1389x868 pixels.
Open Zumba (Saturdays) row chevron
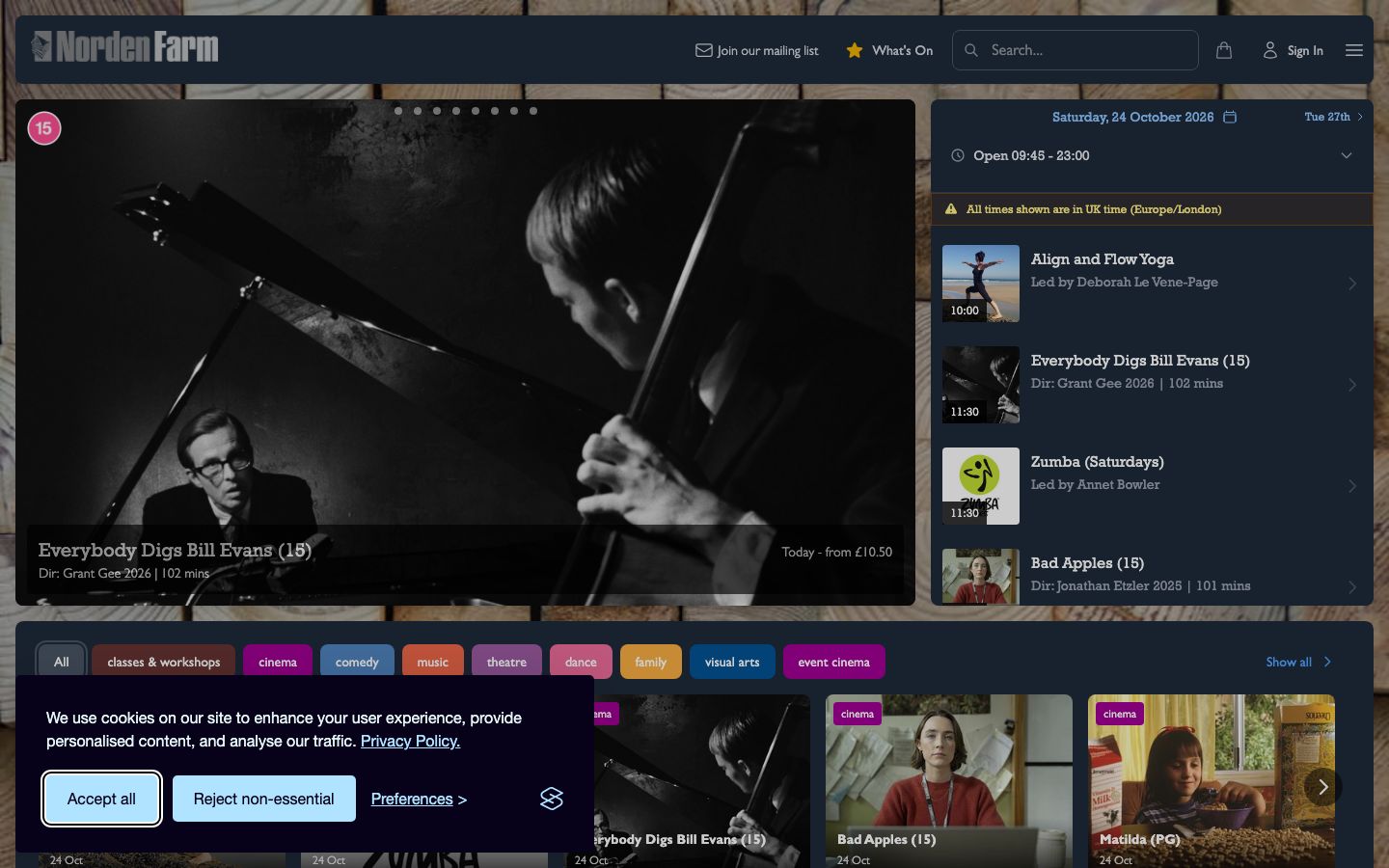click(x=1352, y=486)
